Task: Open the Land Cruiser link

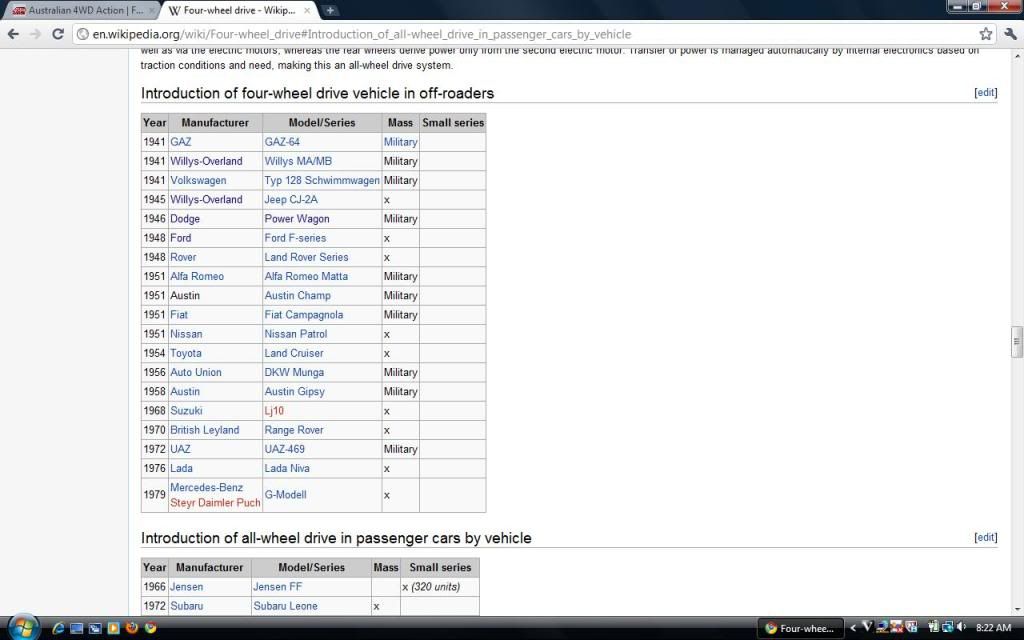Action: tap(294, 353)
